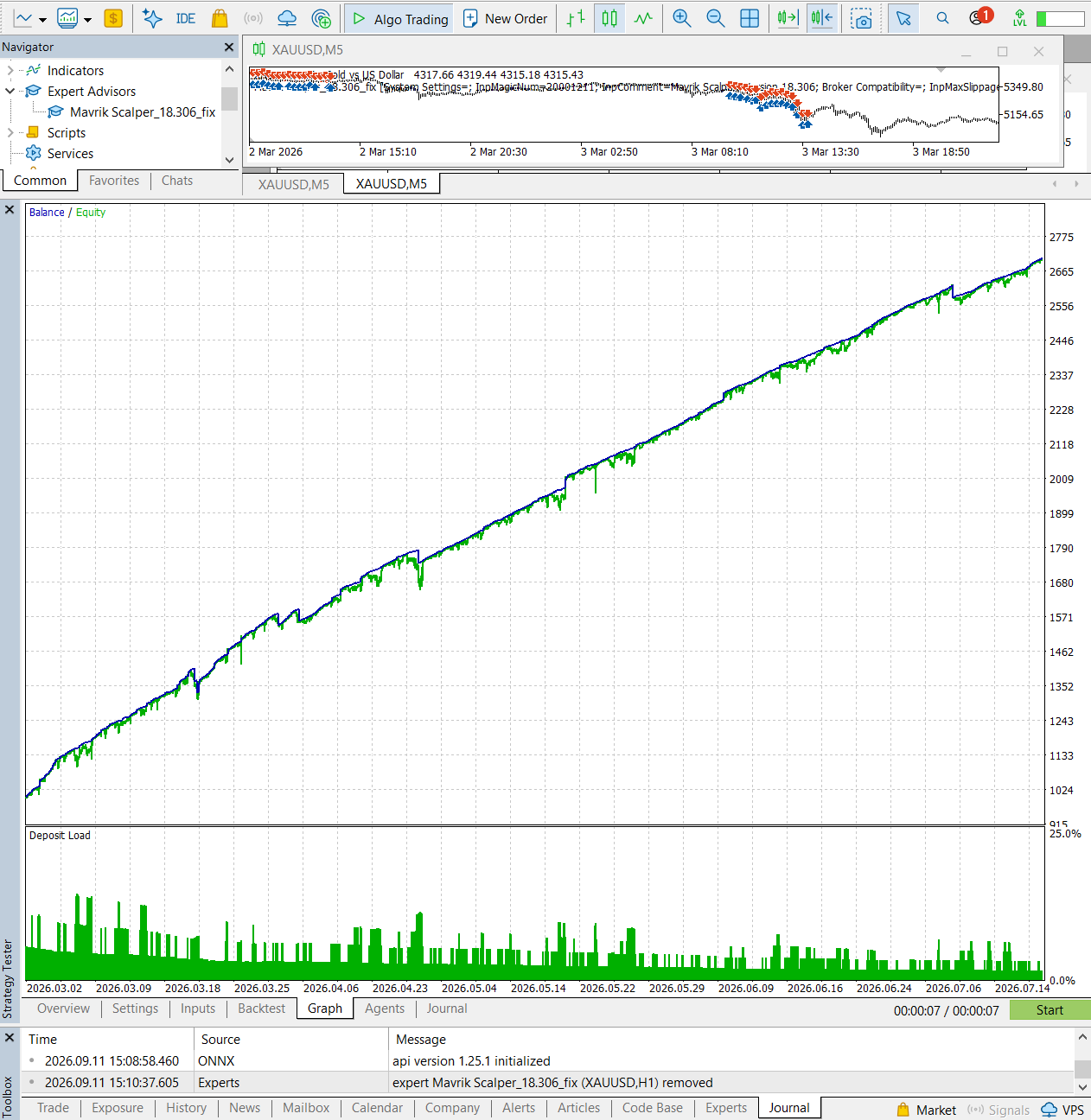Image resolution: width=1091 pixels, height=1120 pixels.
Task: Toggle Algo Trading button
Action: [400, 18]
